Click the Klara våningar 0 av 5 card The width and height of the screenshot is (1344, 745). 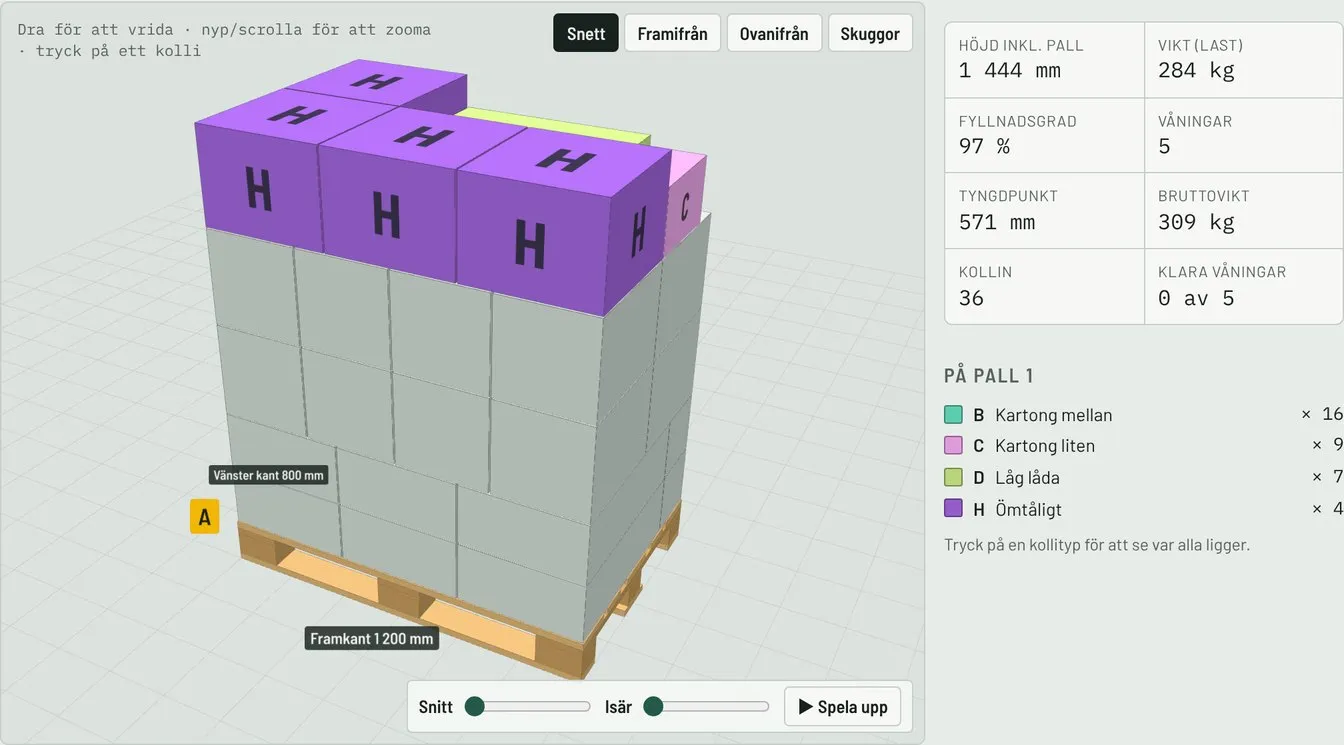click(x=1243, y=286)
